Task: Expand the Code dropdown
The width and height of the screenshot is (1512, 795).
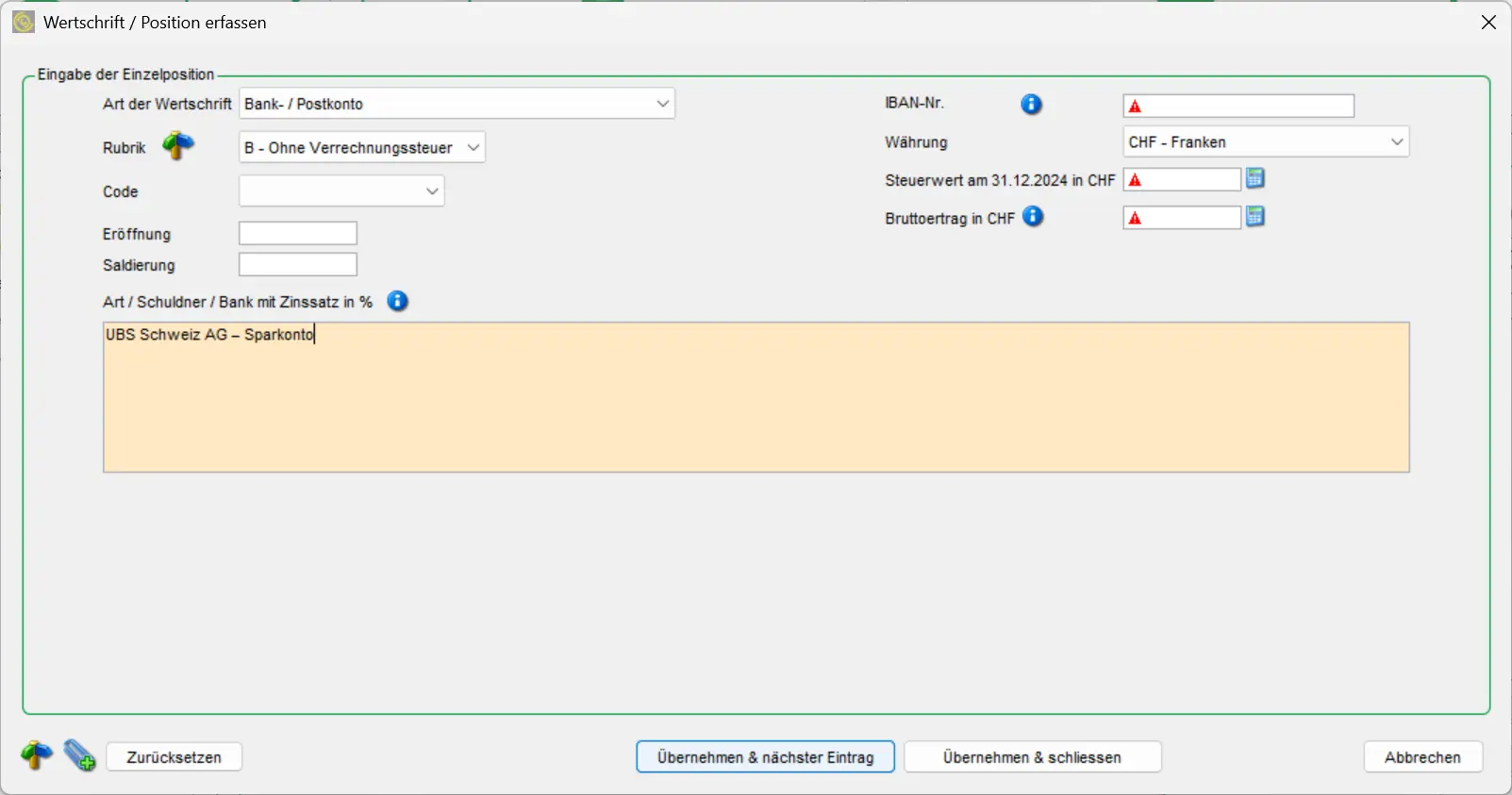Action: point(341,191)
